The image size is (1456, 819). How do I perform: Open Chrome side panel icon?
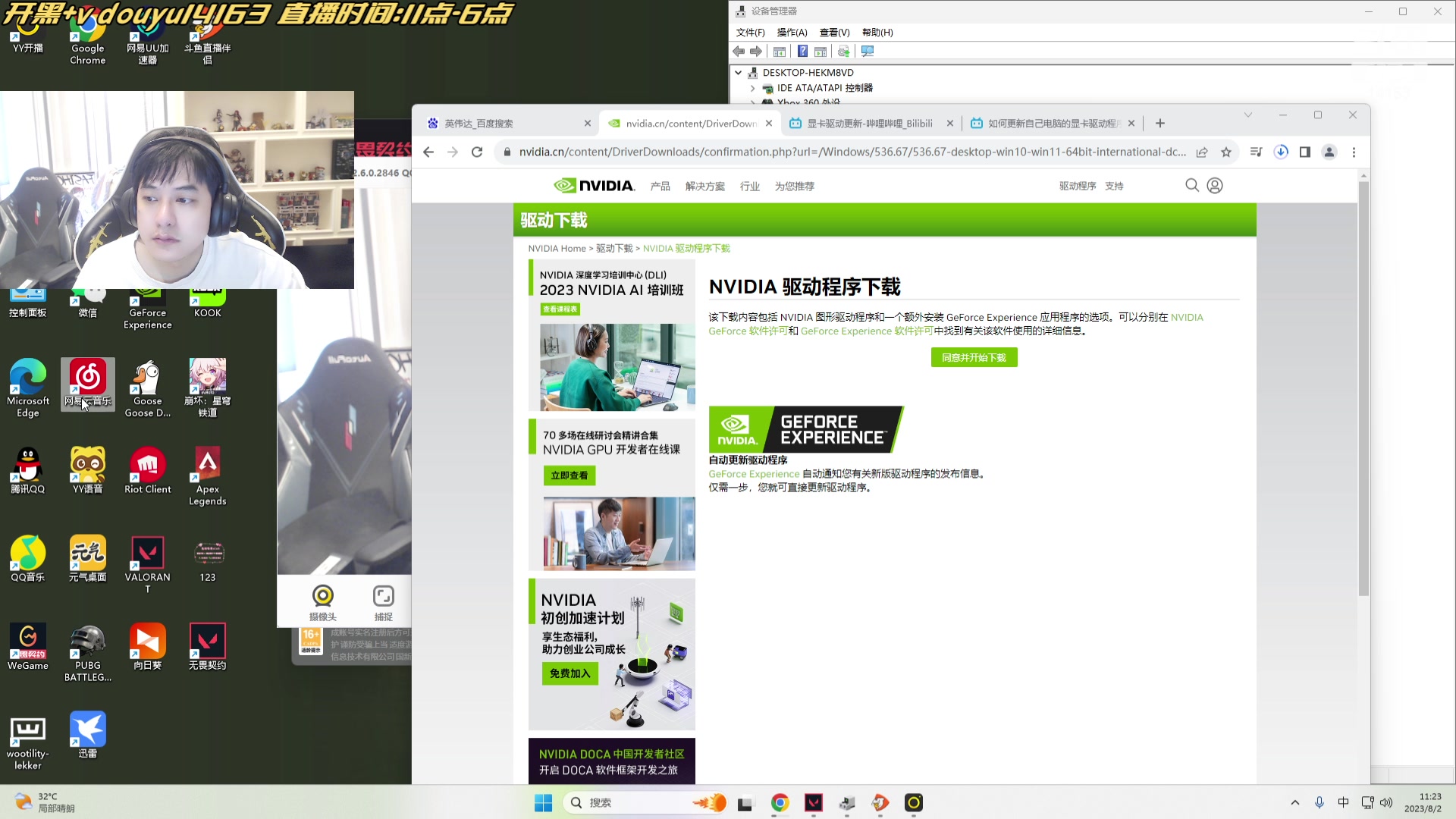pos(1305,152)
